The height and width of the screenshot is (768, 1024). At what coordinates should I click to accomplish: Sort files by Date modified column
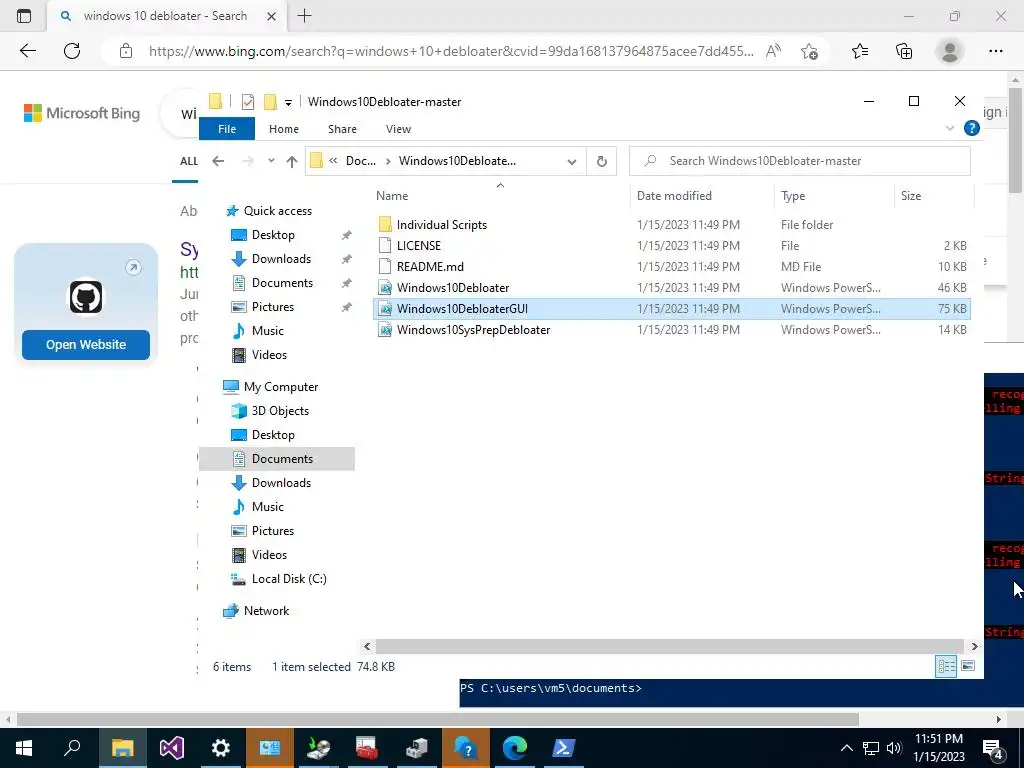[x=674, y=196]
